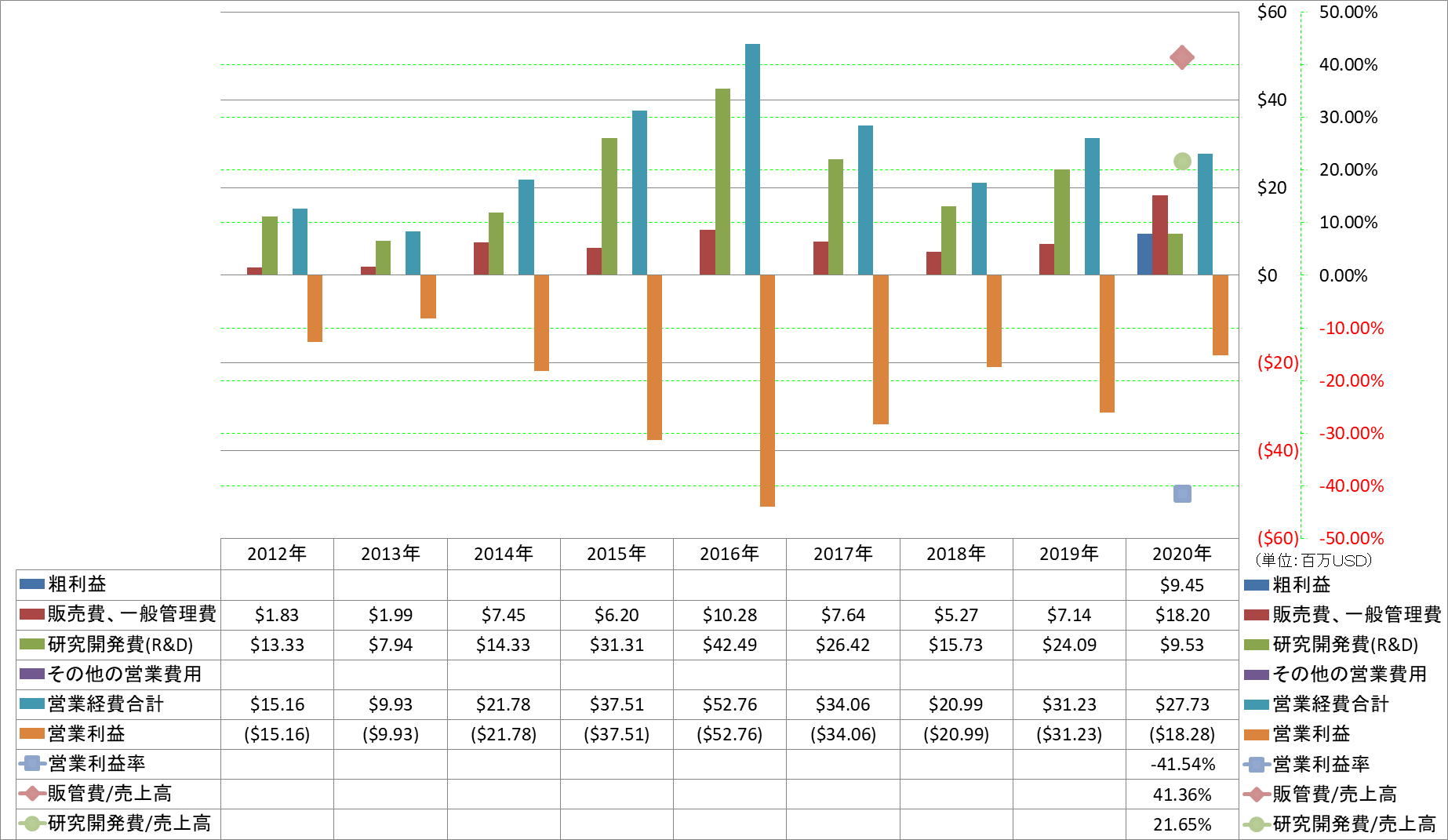Click the left legend marker for 研究開発費/売上高
1448x840 pixels.
click(32, 823)
